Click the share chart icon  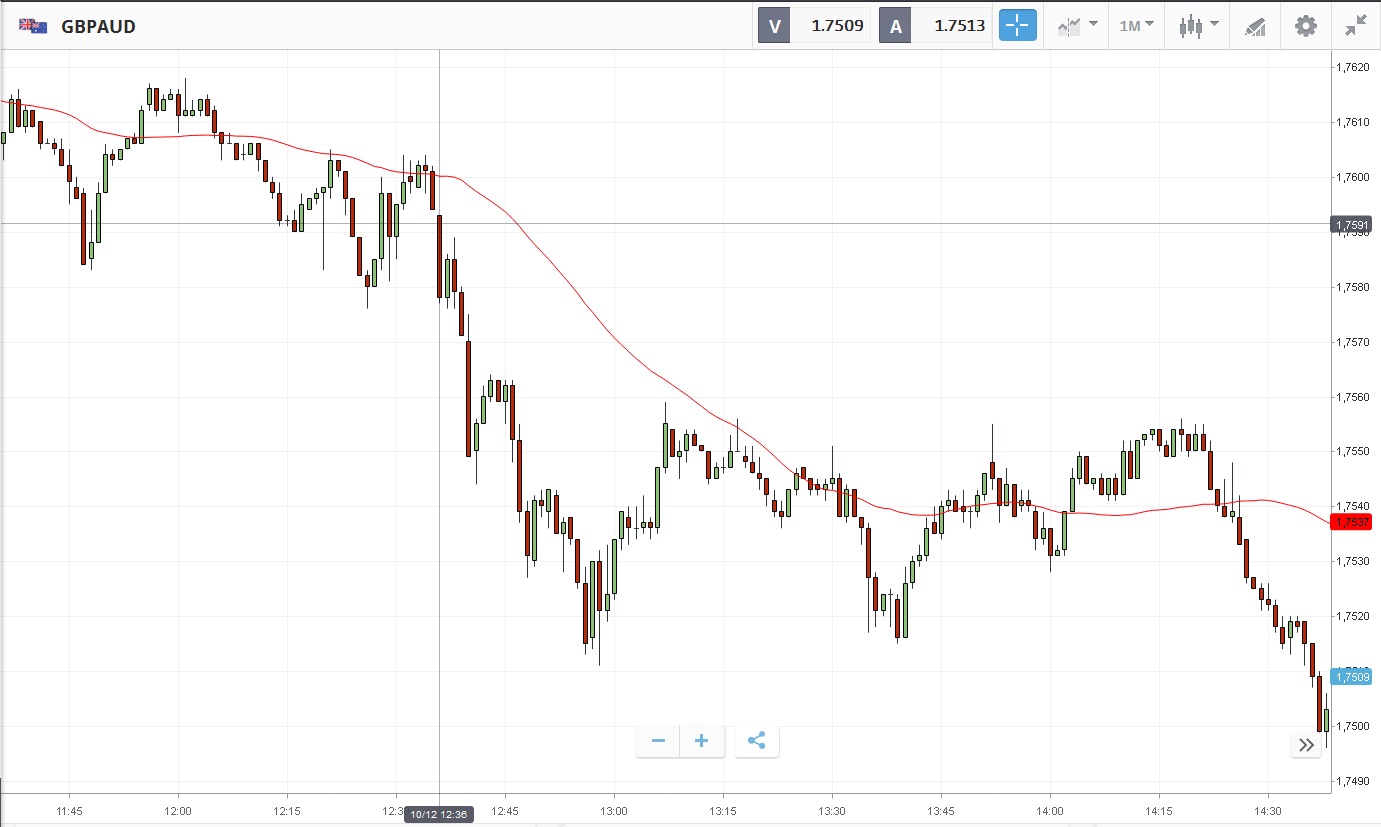point(757,741)
